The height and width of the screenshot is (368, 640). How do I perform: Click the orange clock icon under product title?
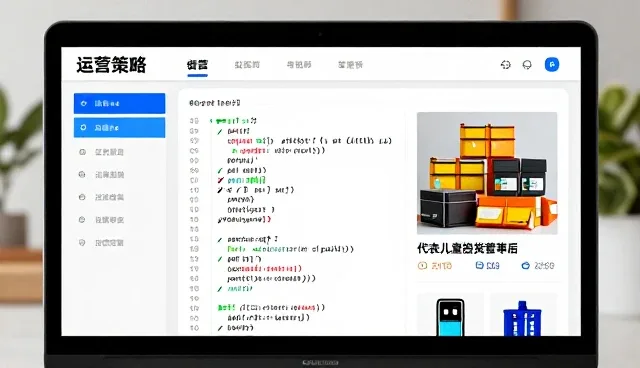[x=422, y=266]
